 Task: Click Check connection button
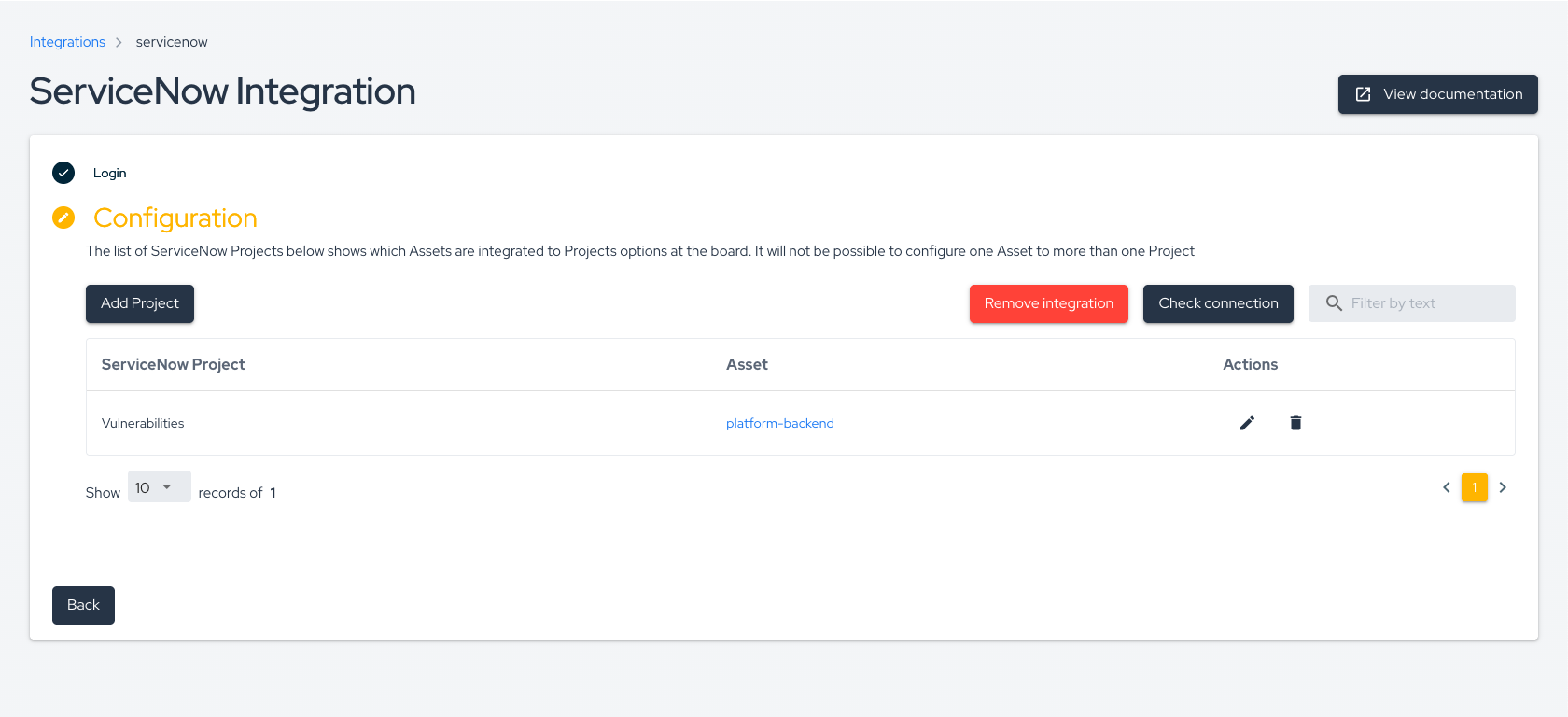[x=1218, y=303]
